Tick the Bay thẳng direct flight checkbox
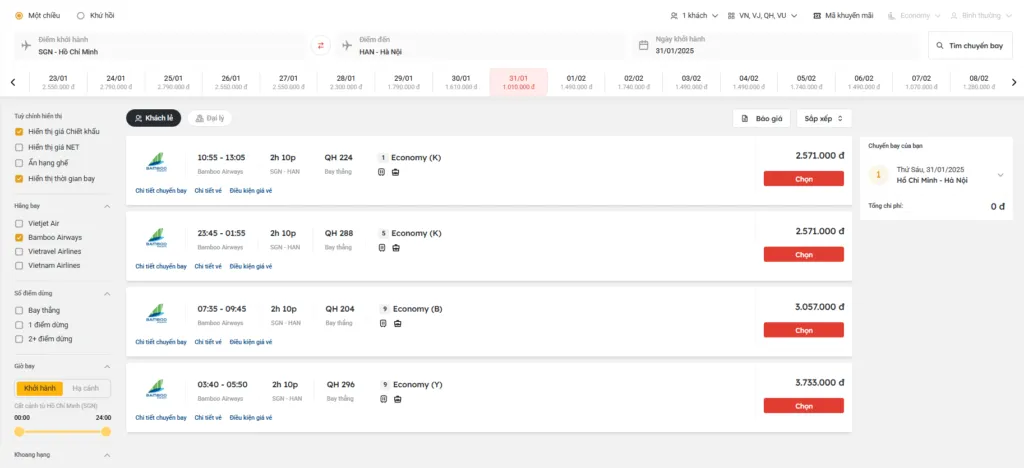The image size is (1024, 468). point(19,311)
